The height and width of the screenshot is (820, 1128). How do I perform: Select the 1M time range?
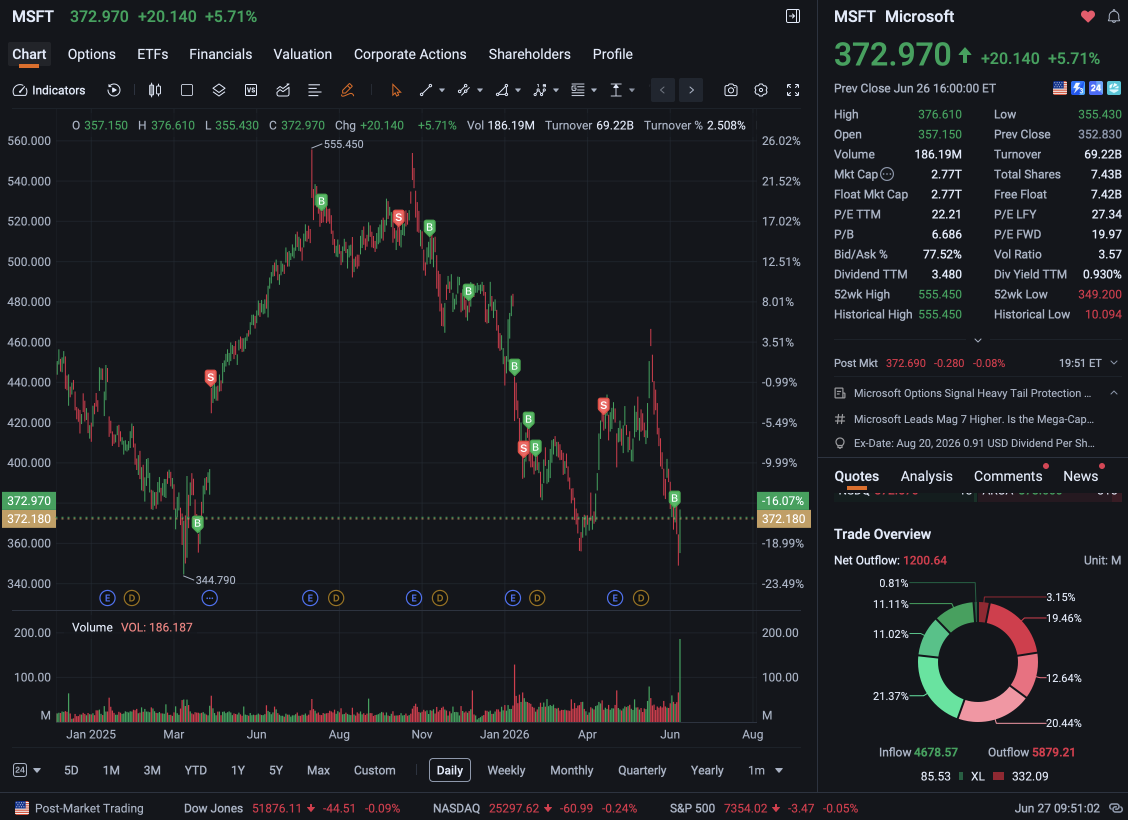click(x=111, y=770)
